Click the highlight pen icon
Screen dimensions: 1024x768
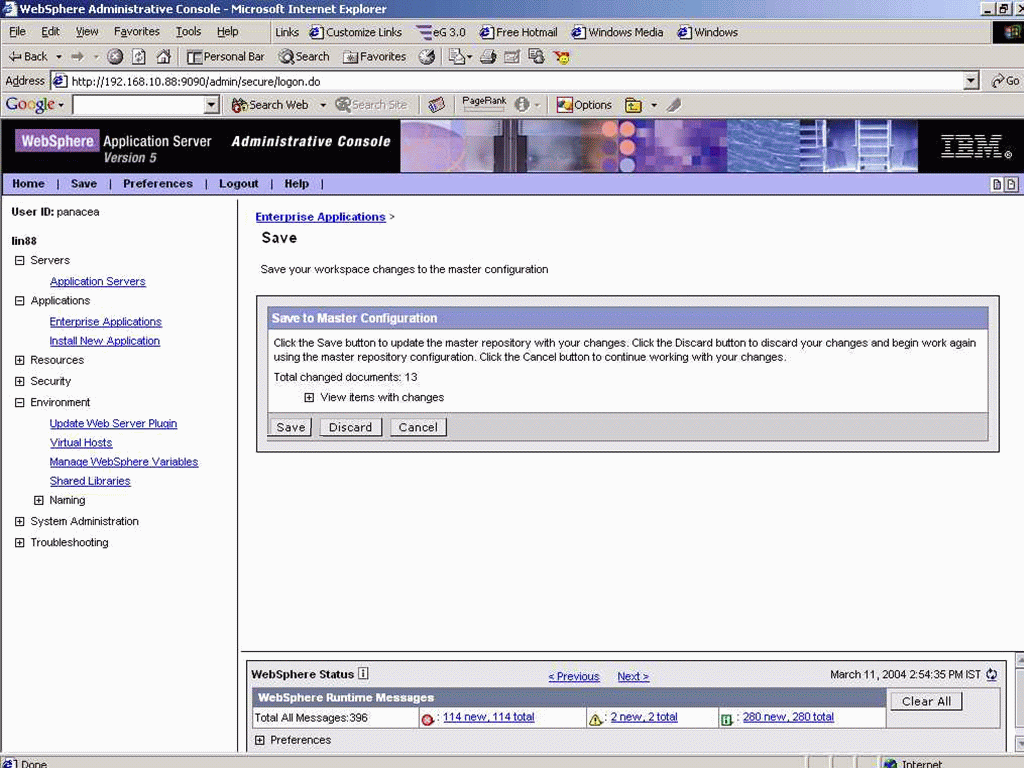click(x=674, y=104)
